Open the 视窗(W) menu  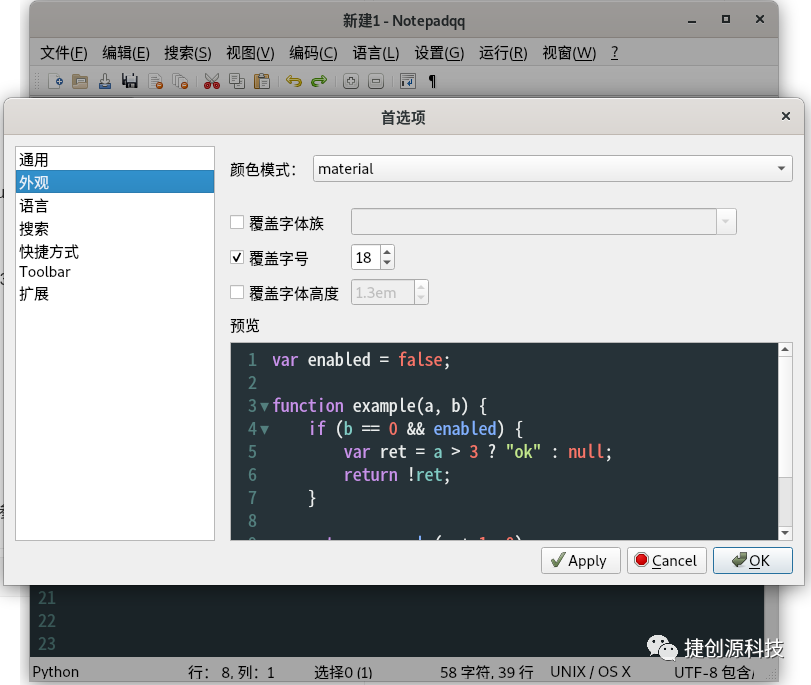coord(569,53)
